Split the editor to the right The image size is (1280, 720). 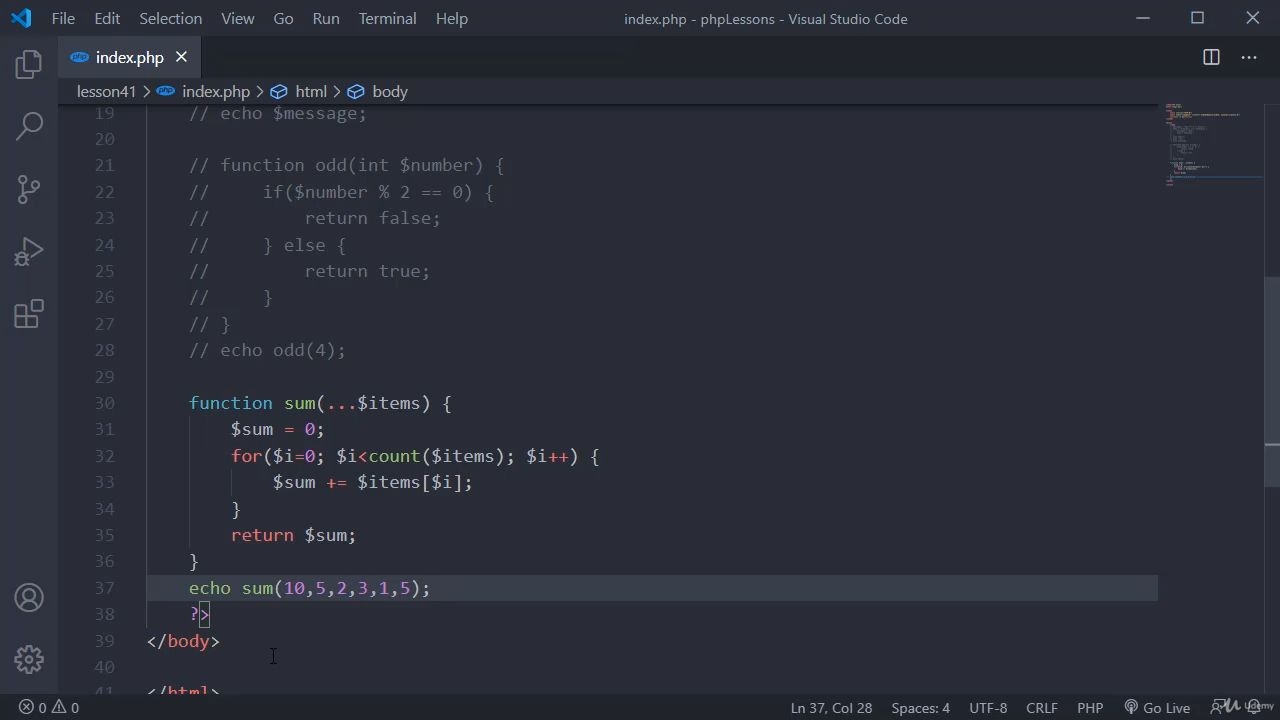tap(1211, 57)
